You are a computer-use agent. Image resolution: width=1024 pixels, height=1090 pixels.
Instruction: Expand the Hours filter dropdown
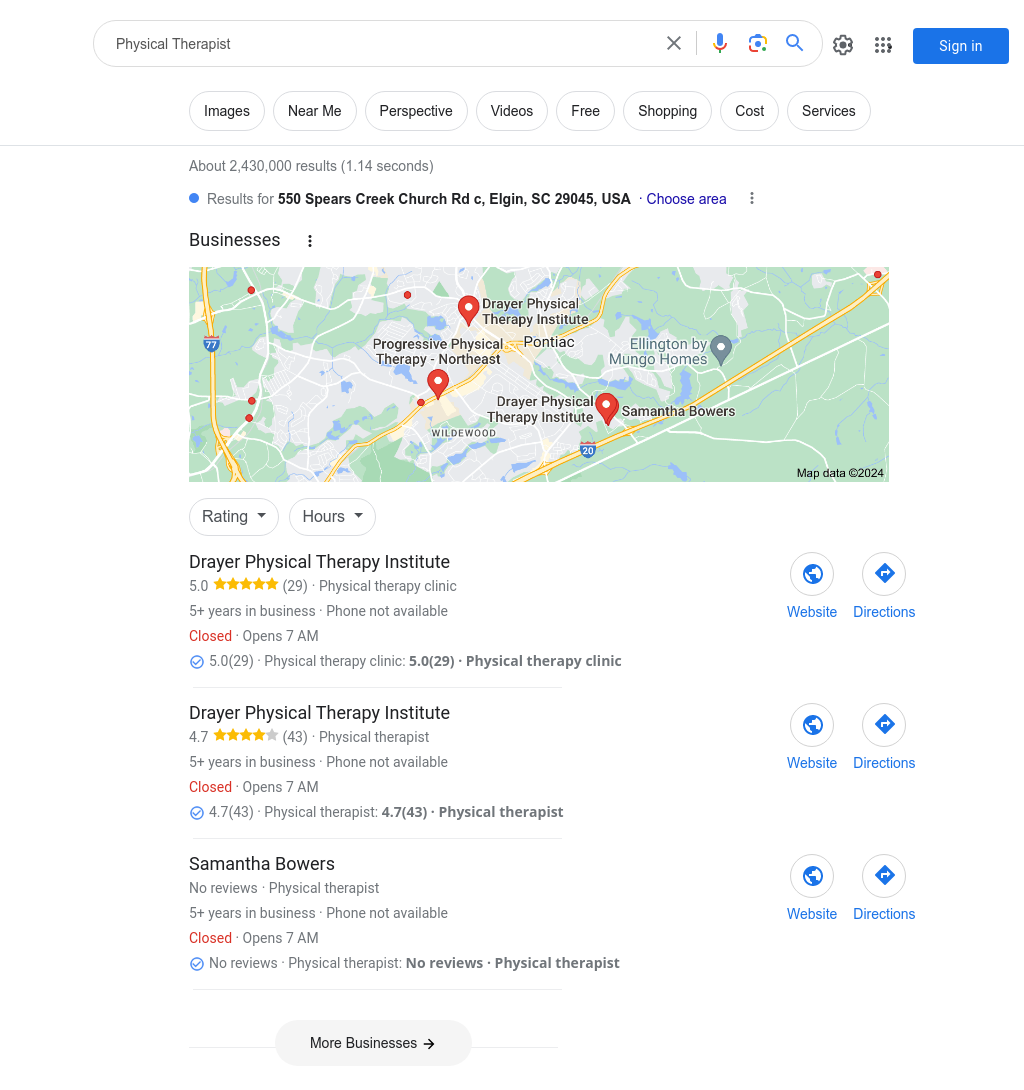[x=332, y=516]
